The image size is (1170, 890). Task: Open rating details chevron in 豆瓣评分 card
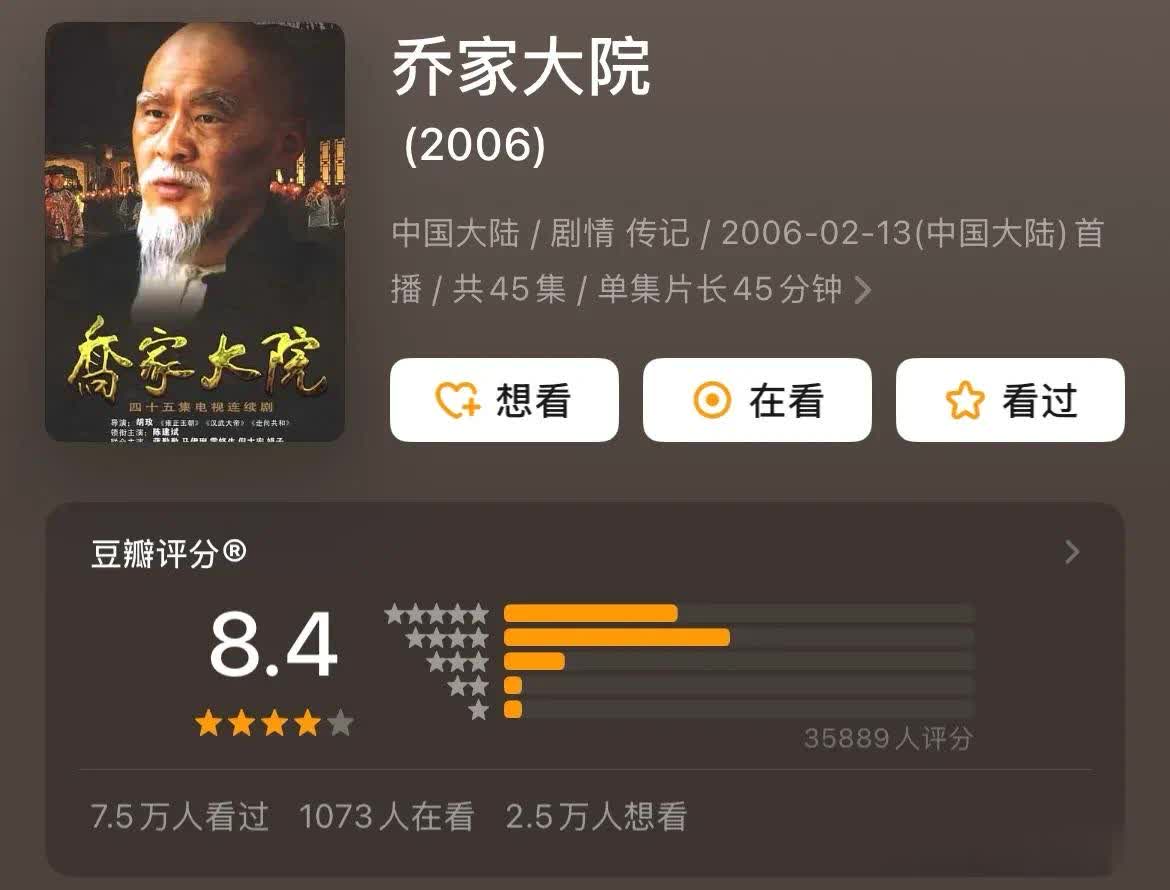pos(1072,552)
